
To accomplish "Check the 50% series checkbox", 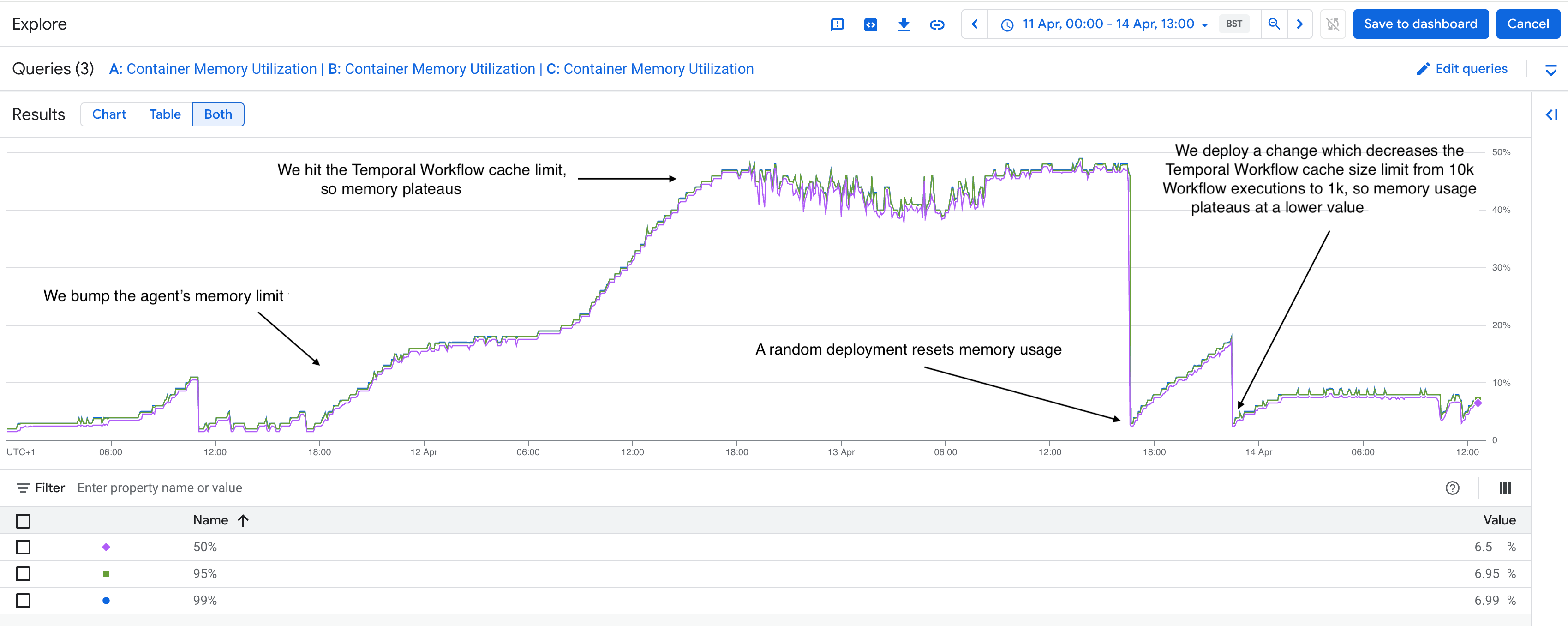I will (23, 547).
